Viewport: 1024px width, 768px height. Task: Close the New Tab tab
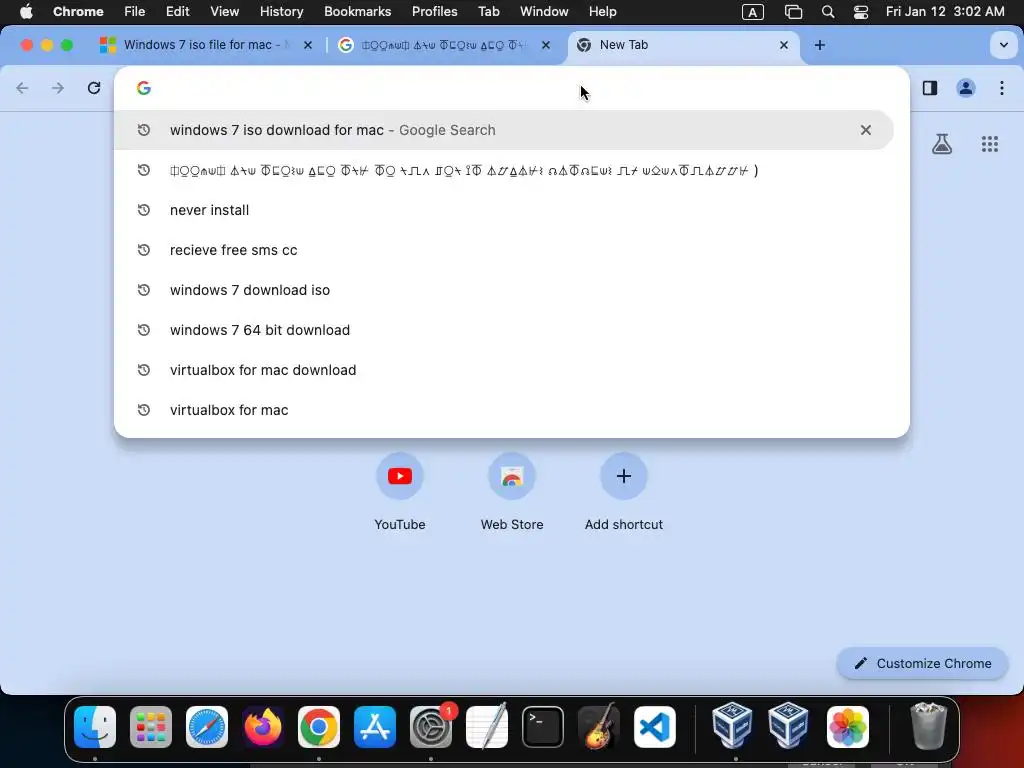pyautogui.click(x=784, y=45)
